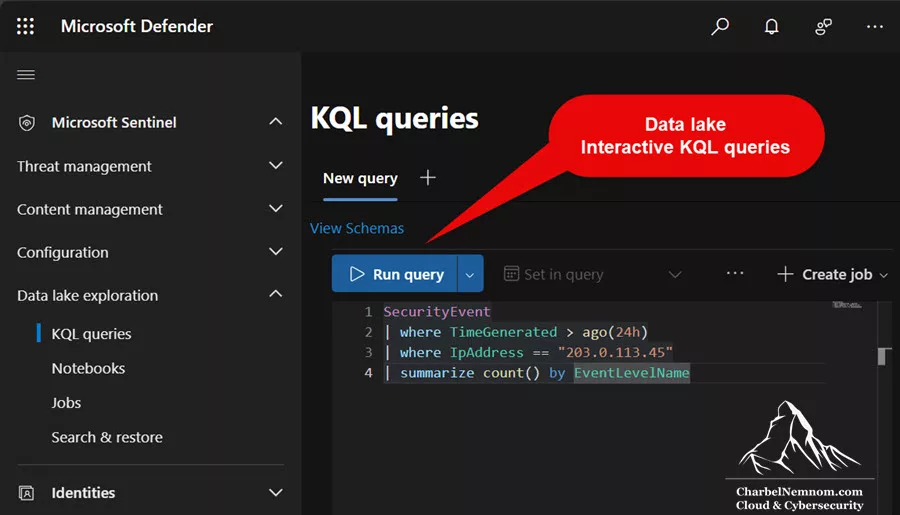Expand the Content management section
Screen dimensions: 900x515
276,208
